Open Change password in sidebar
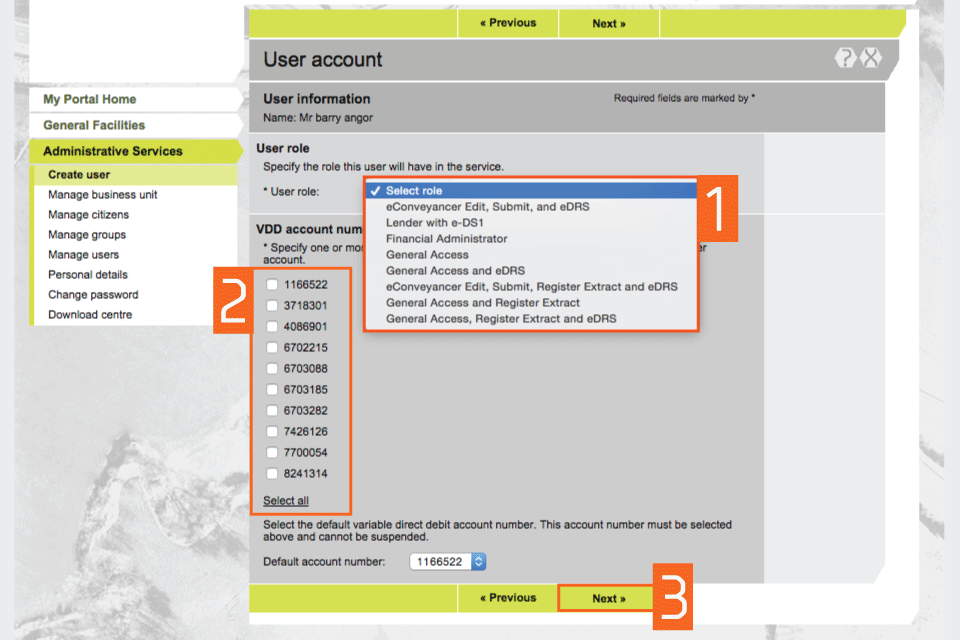960x640 pixels. [x=93, y=295]
